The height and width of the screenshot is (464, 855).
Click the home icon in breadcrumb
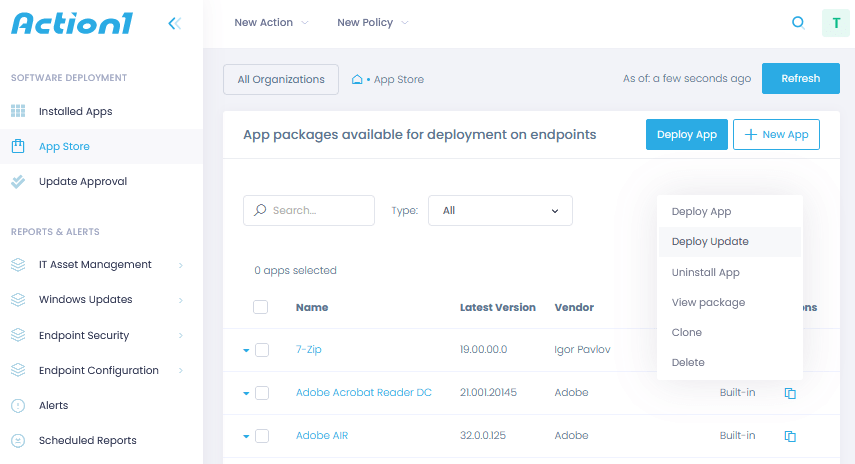tap(357, 79)
